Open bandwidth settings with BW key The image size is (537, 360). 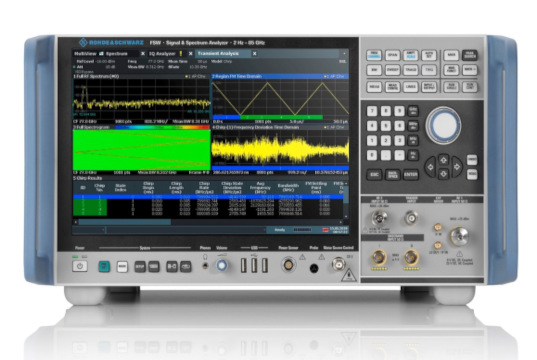(x=374, y=70)
